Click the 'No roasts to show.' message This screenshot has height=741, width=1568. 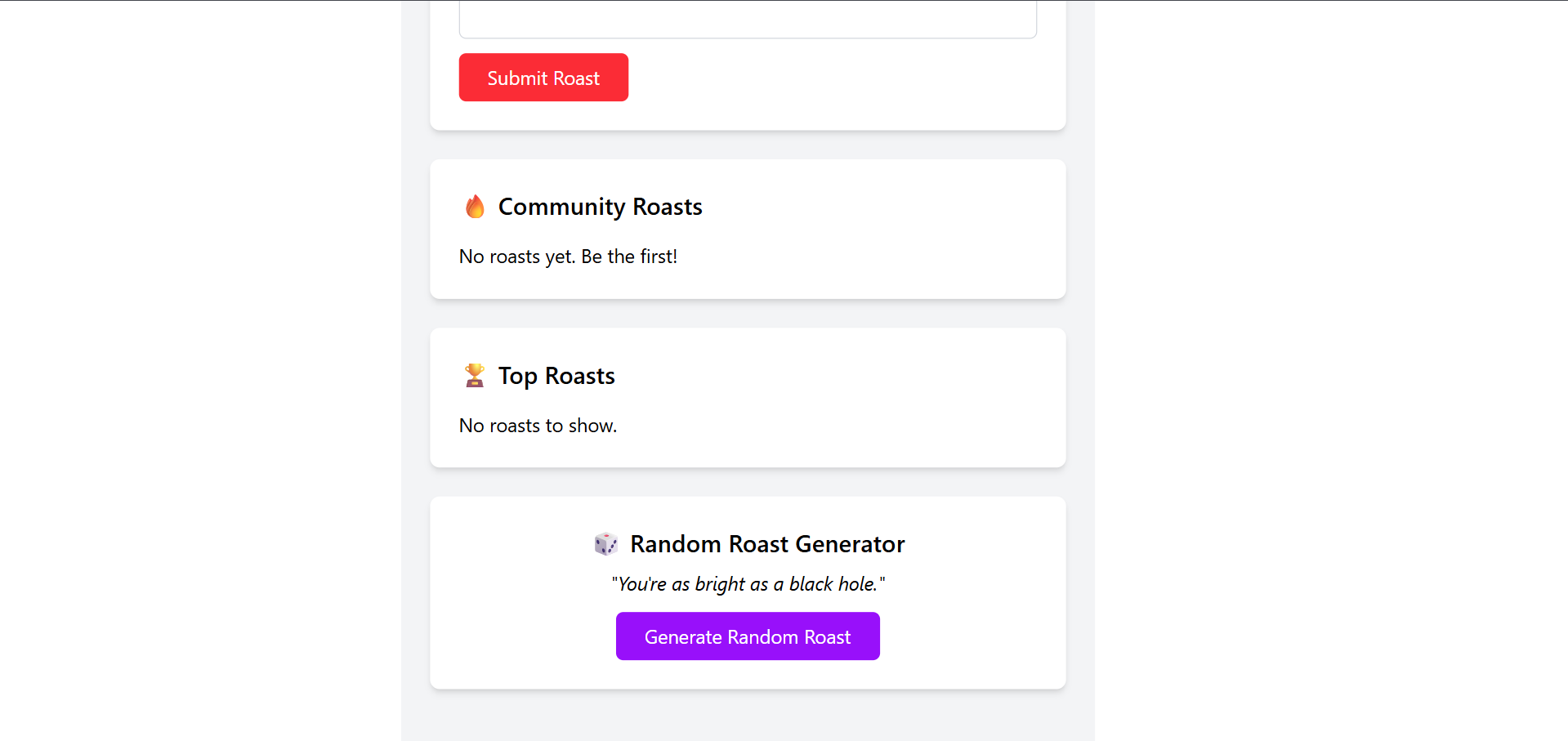(x=538, y=426)
